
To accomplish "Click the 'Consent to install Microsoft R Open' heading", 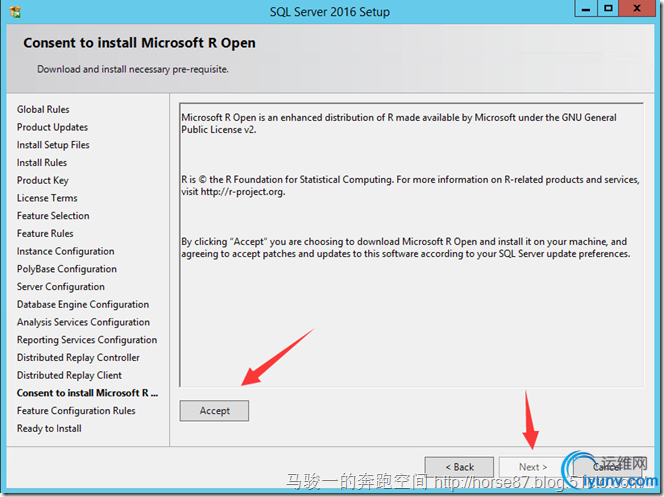I will pyautogui.click(x=139, y=43).
